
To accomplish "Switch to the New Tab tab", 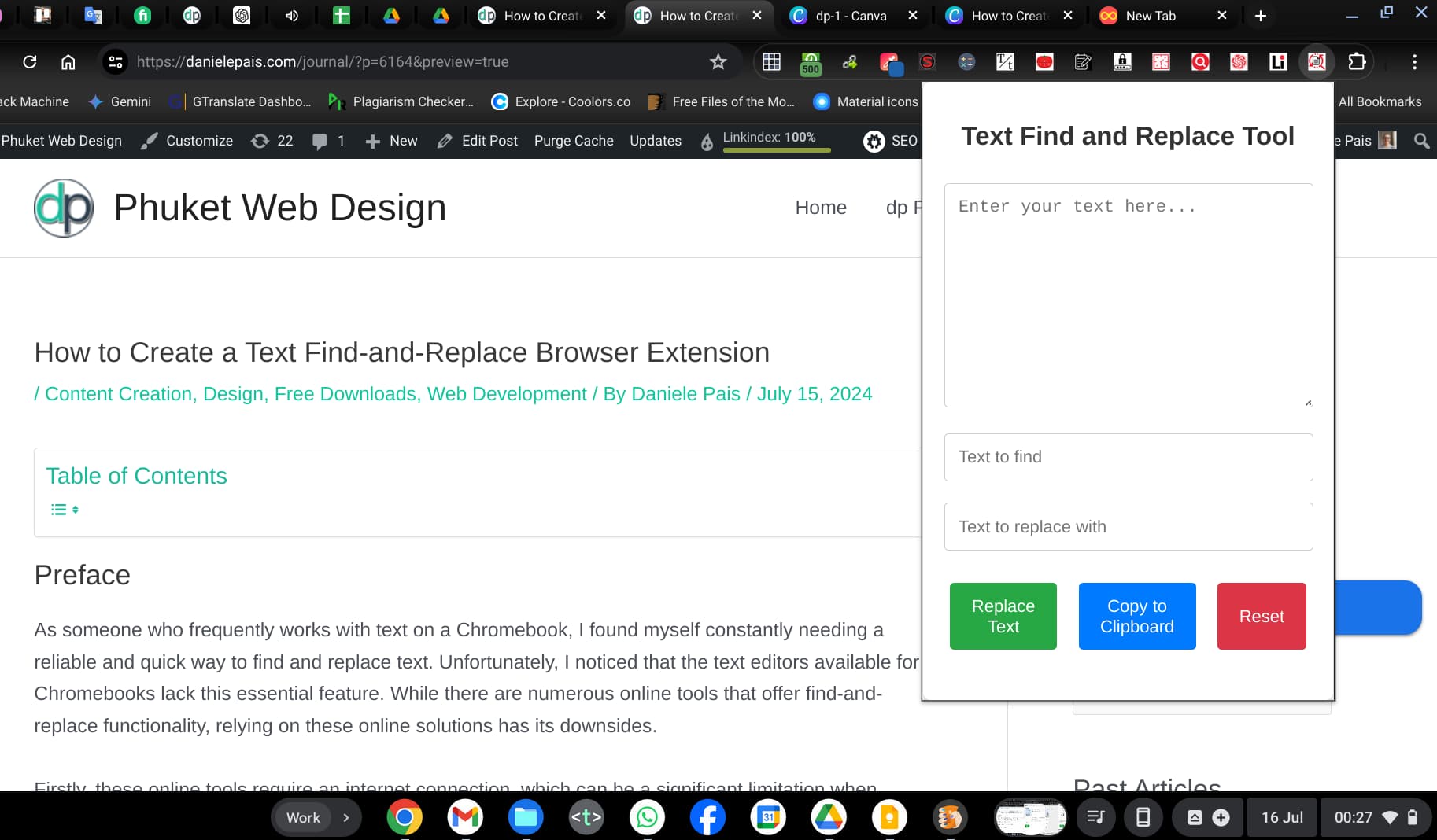I will [x=1150, y=16].
